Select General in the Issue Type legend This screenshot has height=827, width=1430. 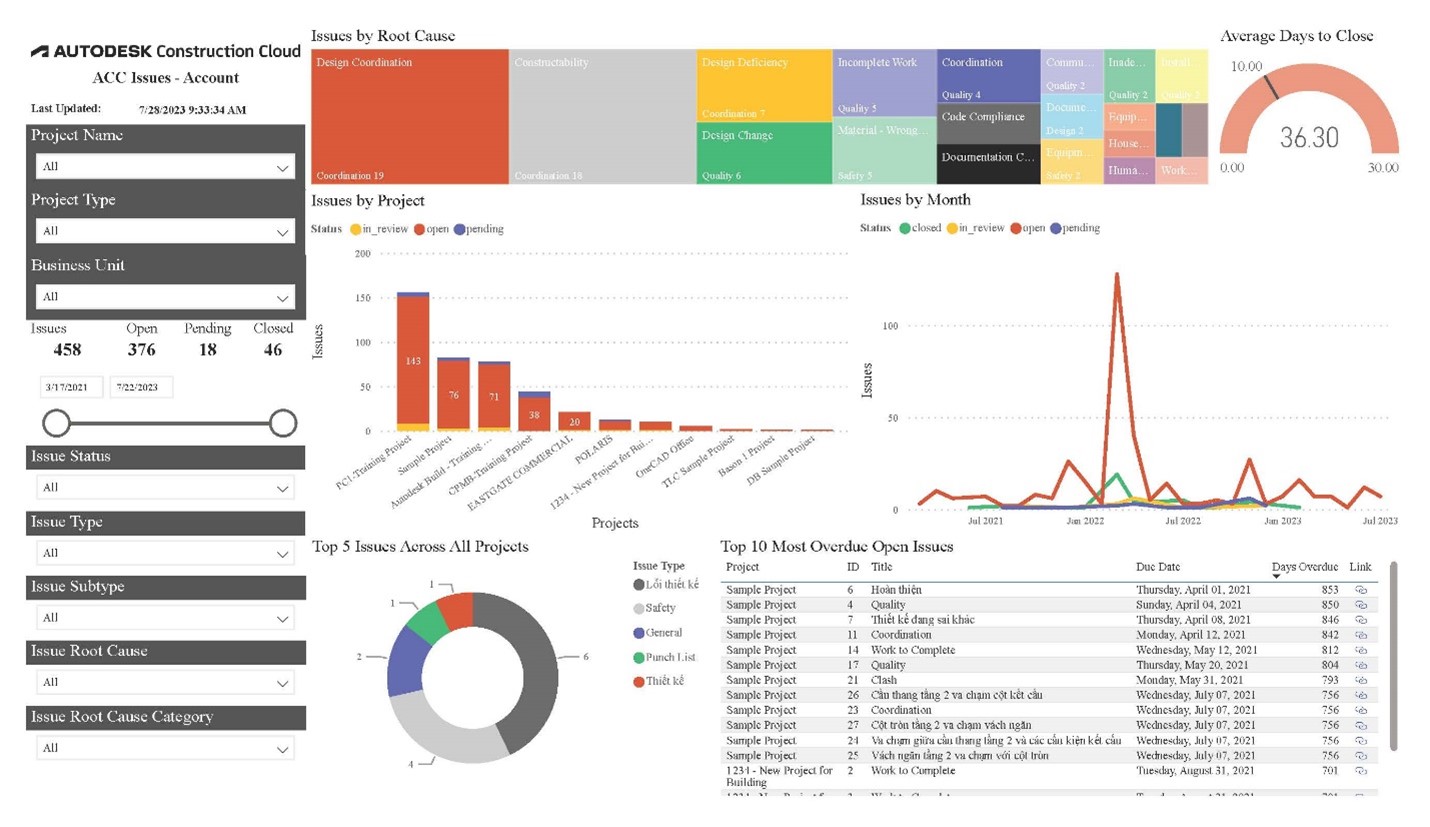coord(658,633)
